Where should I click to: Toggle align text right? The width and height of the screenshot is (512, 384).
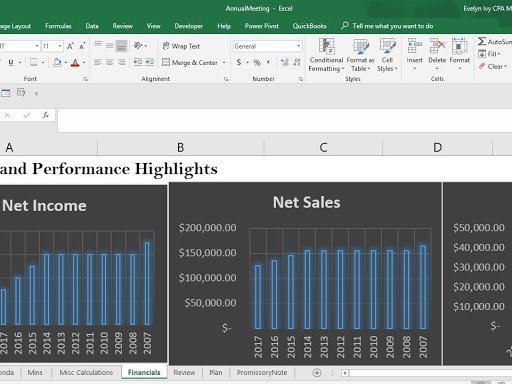(122, 62)
